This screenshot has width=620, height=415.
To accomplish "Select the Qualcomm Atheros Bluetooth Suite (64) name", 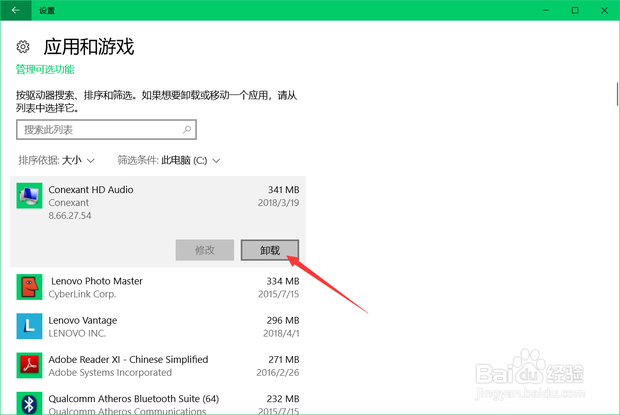I will coord(134,398).
